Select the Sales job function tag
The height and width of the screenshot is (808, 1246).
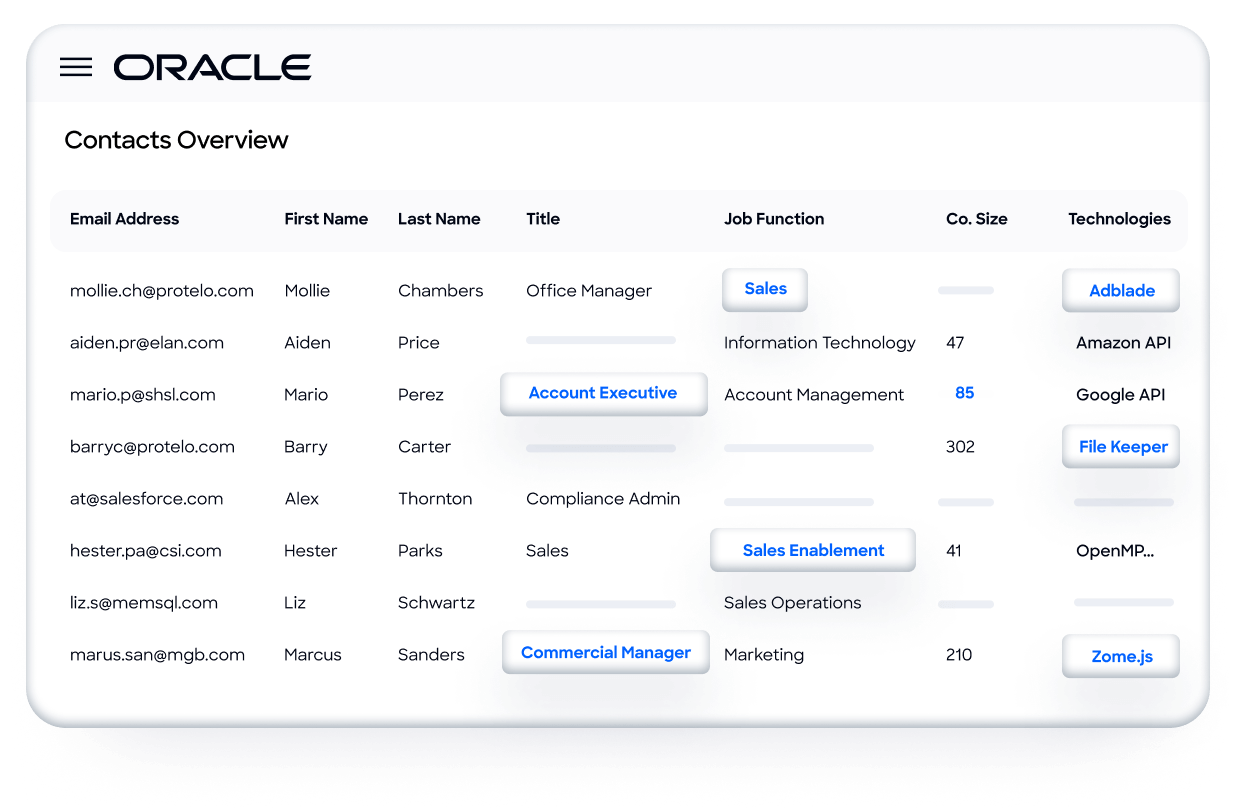[x=765, y=289]
